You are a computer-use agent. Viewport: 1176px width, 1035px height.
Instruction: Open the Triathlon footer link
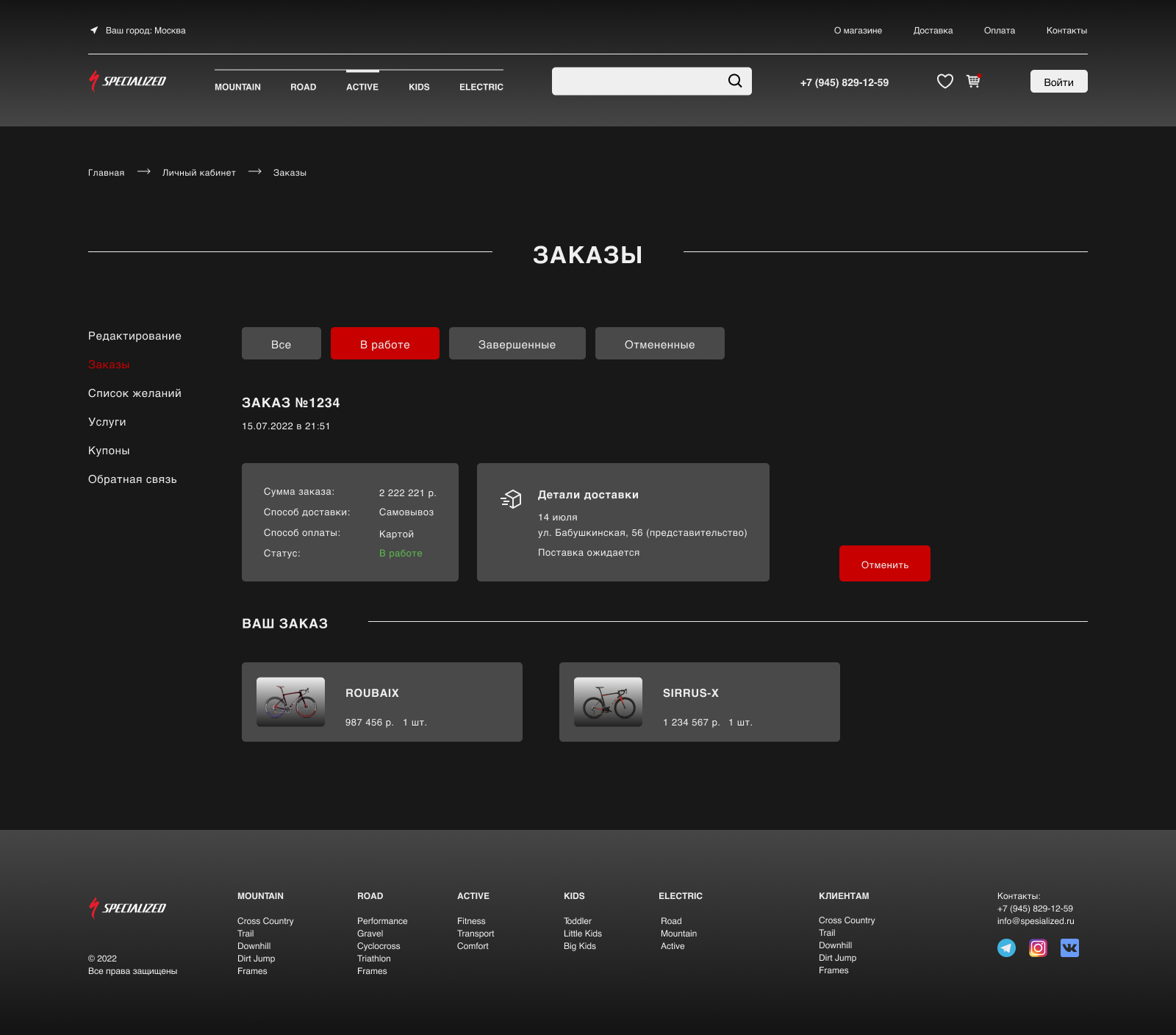click(374, 959)
